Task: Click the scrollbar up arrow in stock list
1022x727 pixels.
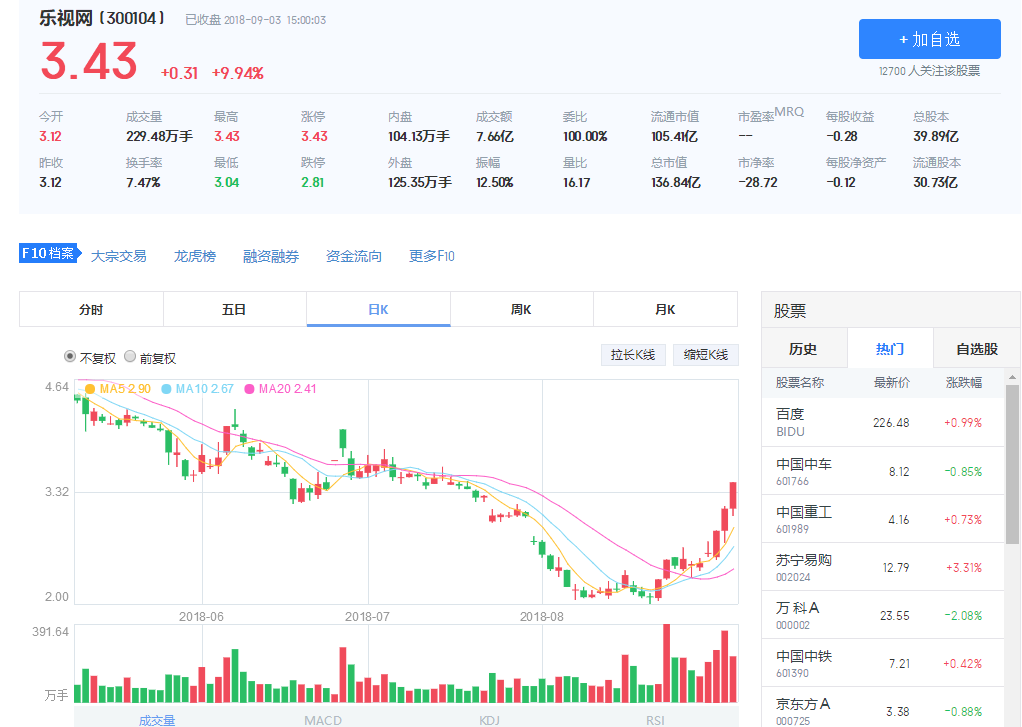Action: pos(1012,377)
